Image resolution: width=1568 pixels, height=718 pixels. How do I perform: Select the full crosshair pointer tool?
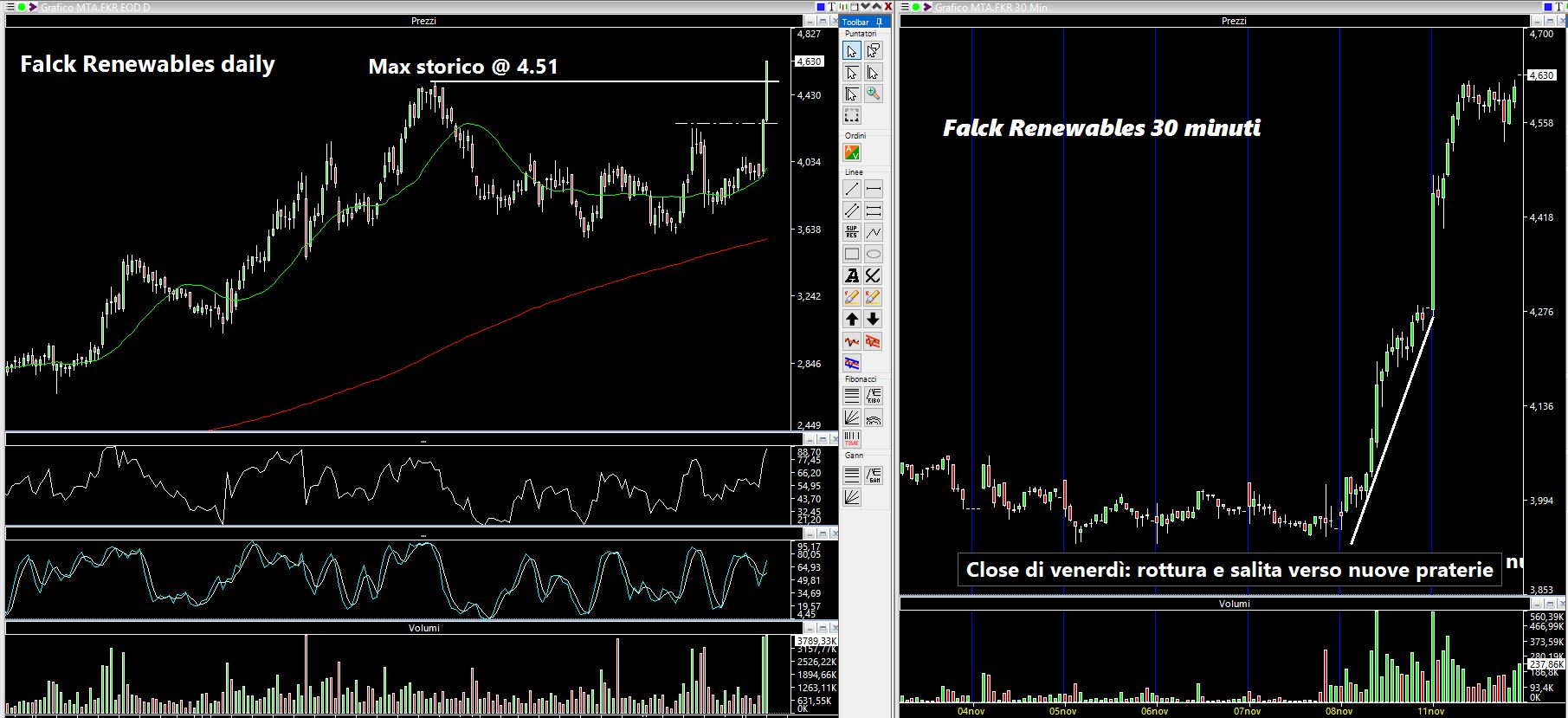tap(852, 94)
